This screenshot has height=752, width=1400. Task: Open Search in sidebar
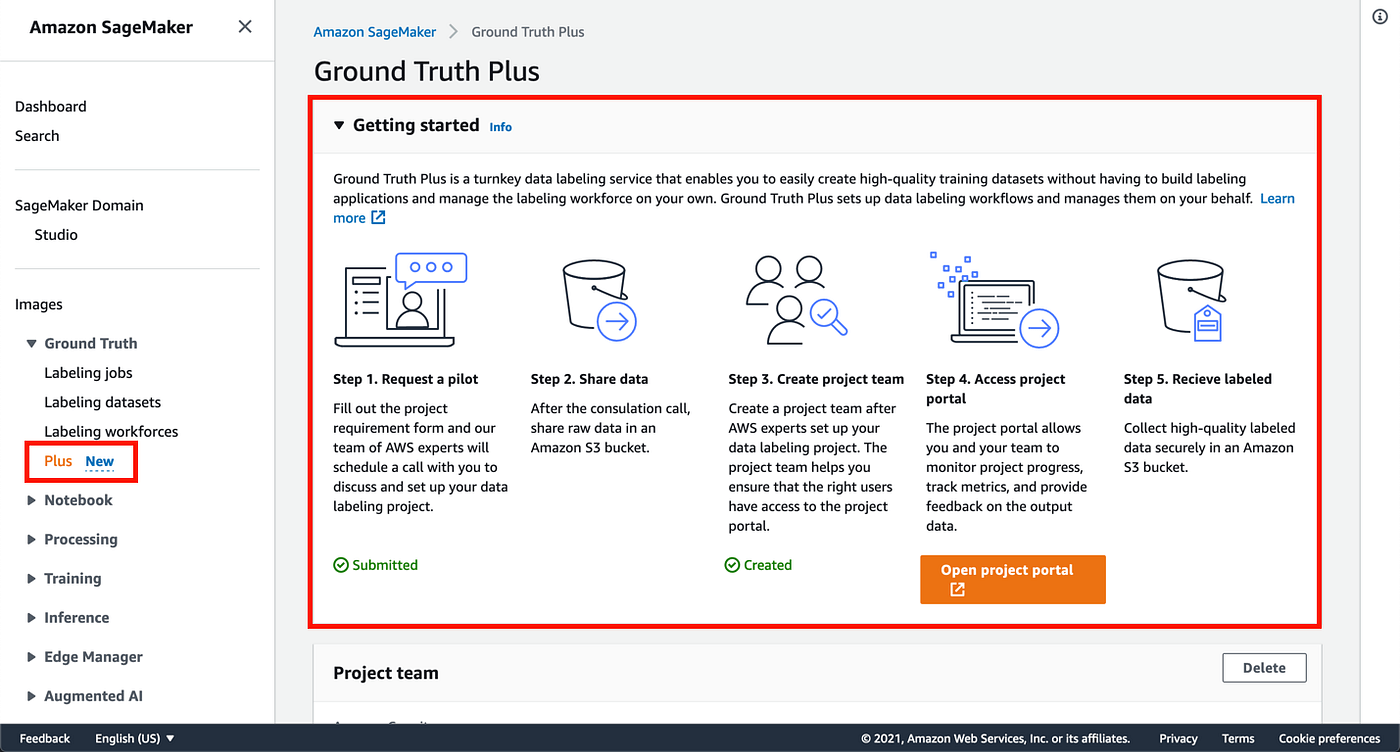click(37, 136)
